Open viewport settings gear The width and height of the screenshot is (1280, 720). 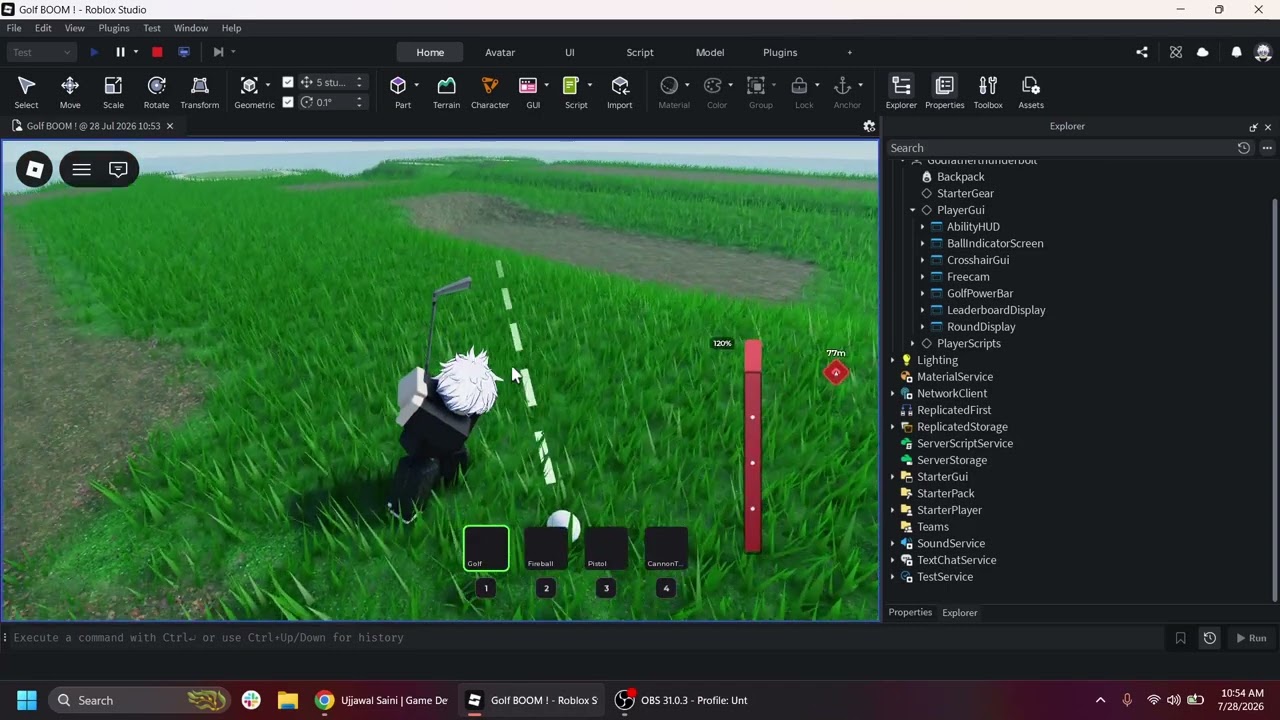pyautogui.click(x=869, y=126)
